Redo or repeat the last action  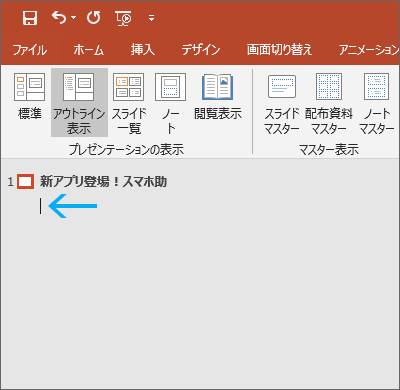93,17
